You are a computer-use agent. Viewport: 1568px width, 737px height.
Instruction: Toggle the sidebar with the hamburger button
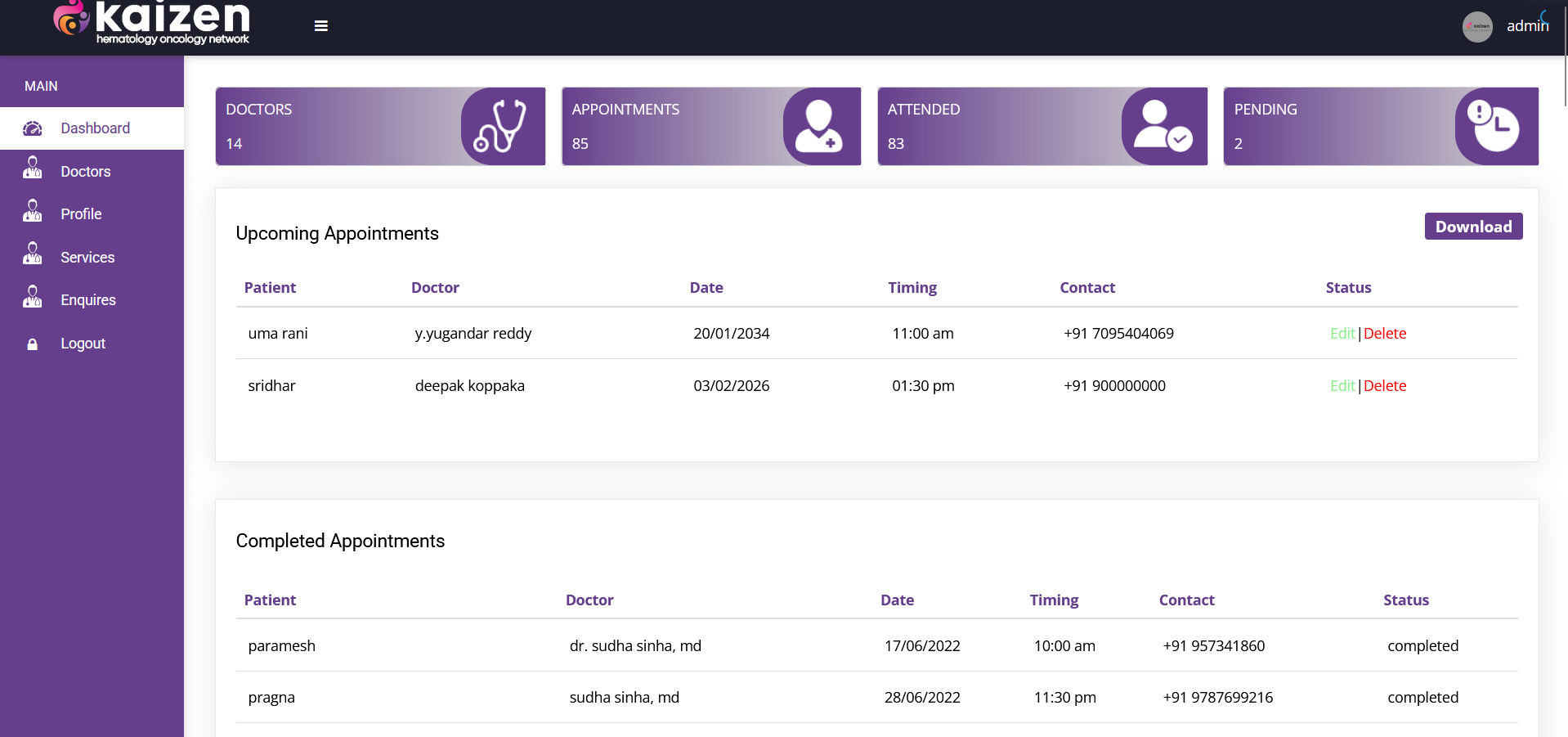320,25
